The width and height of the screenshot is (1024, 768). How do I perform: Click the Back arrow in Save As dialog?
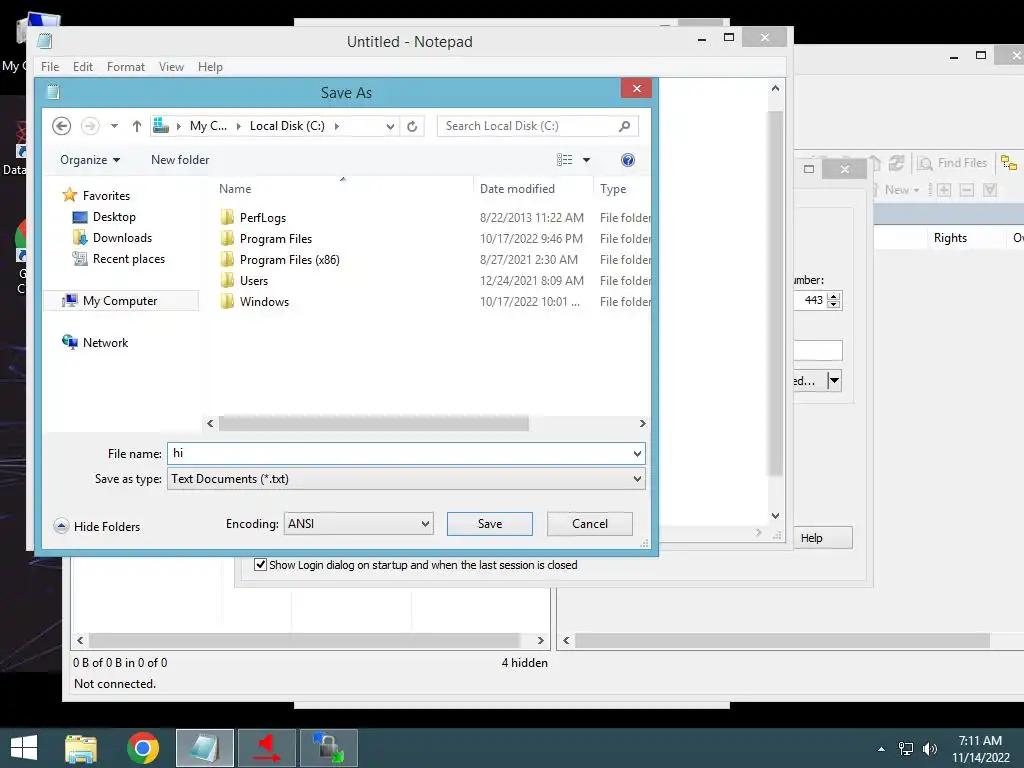coord(61,125)
